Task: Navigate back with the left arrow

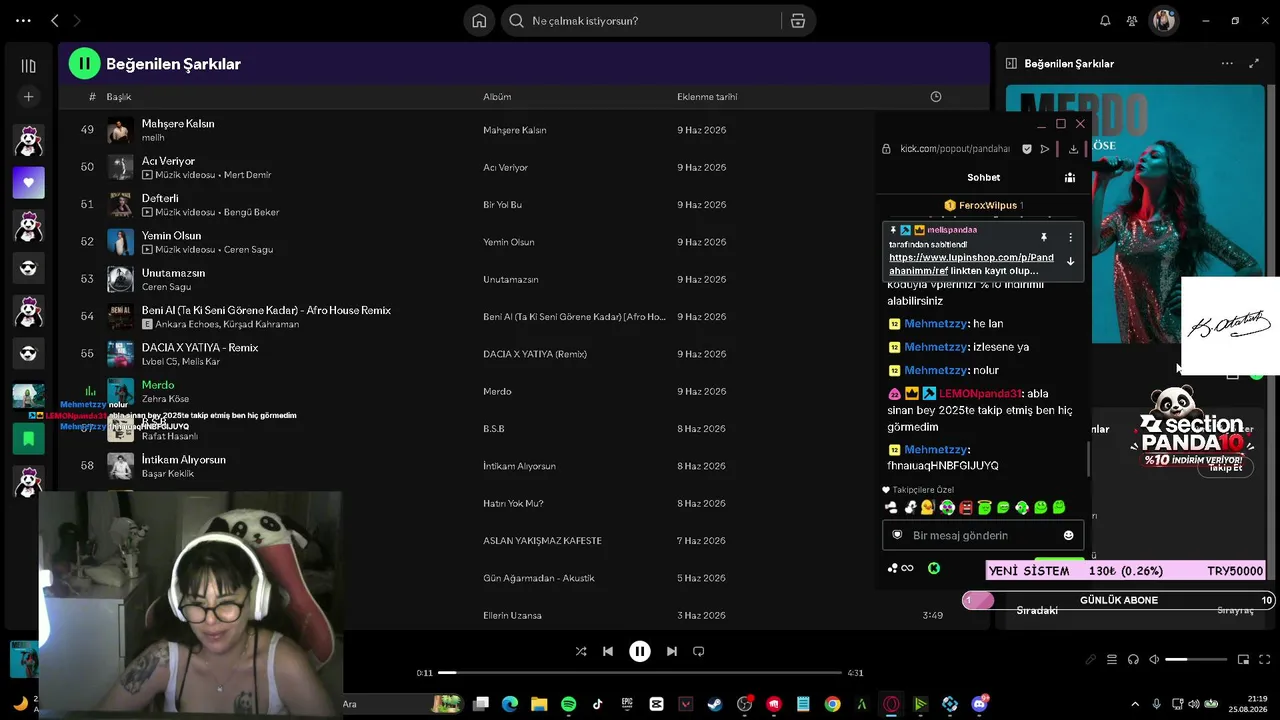Action: (x=55, y=21)
